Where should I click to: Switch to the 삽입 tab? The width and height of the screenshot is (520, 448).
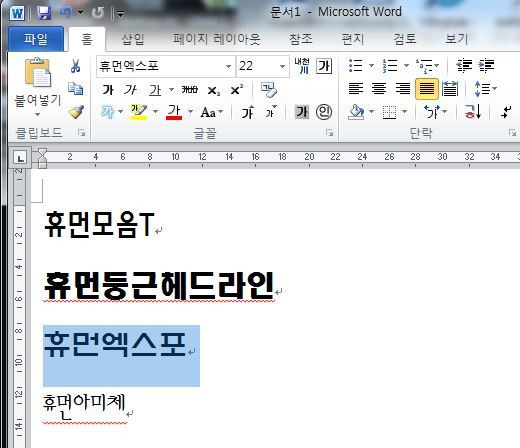tap(133, 39)
